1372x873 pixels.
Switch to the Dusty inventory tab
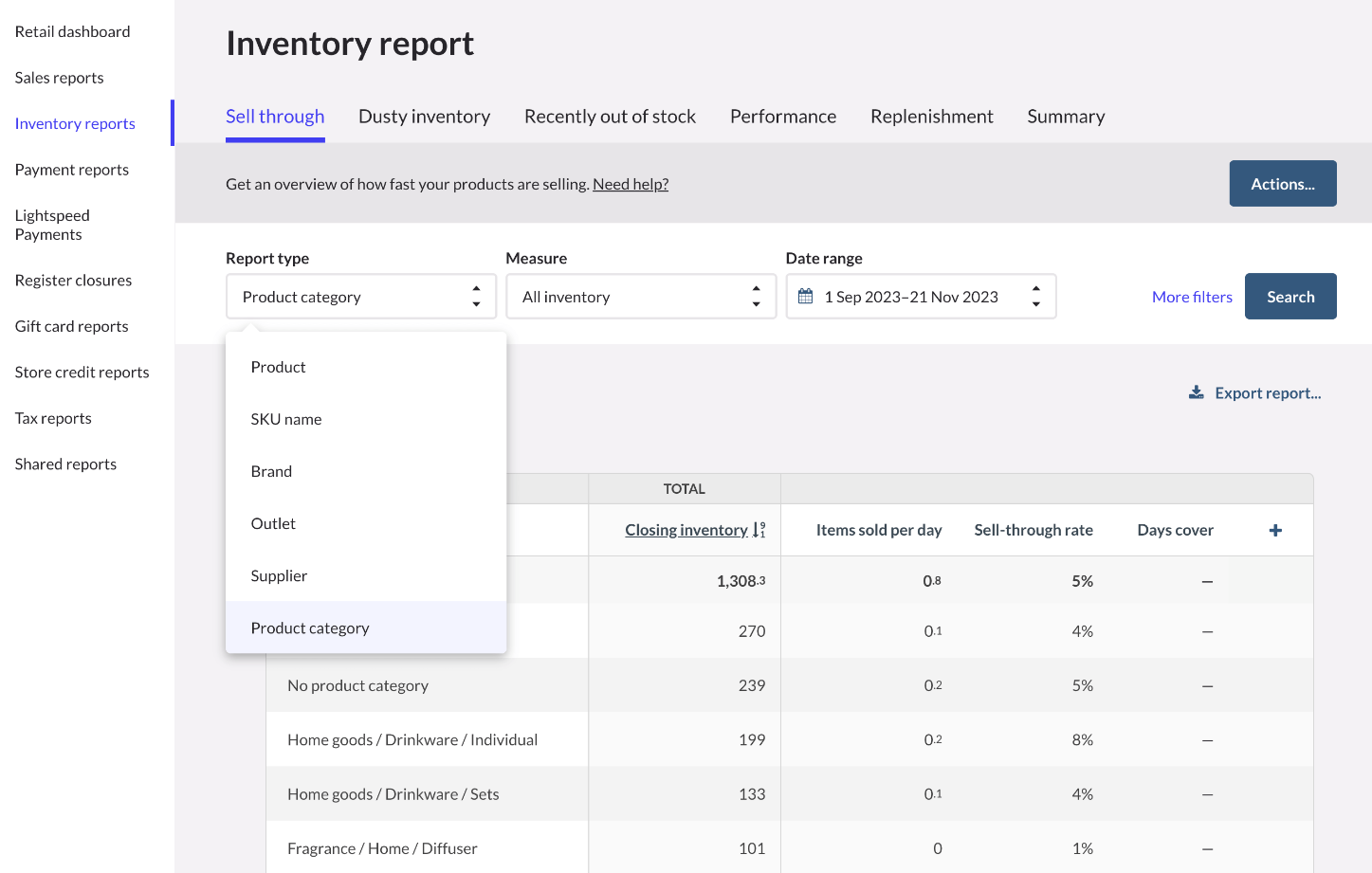point(424,116)
